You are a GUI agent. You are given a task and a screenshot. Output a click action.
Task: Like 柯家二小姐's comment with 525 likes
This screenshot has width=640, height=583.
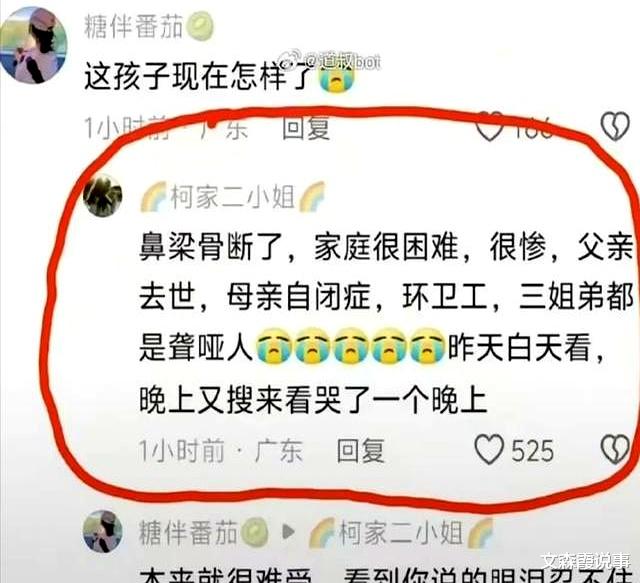point(489,449)
